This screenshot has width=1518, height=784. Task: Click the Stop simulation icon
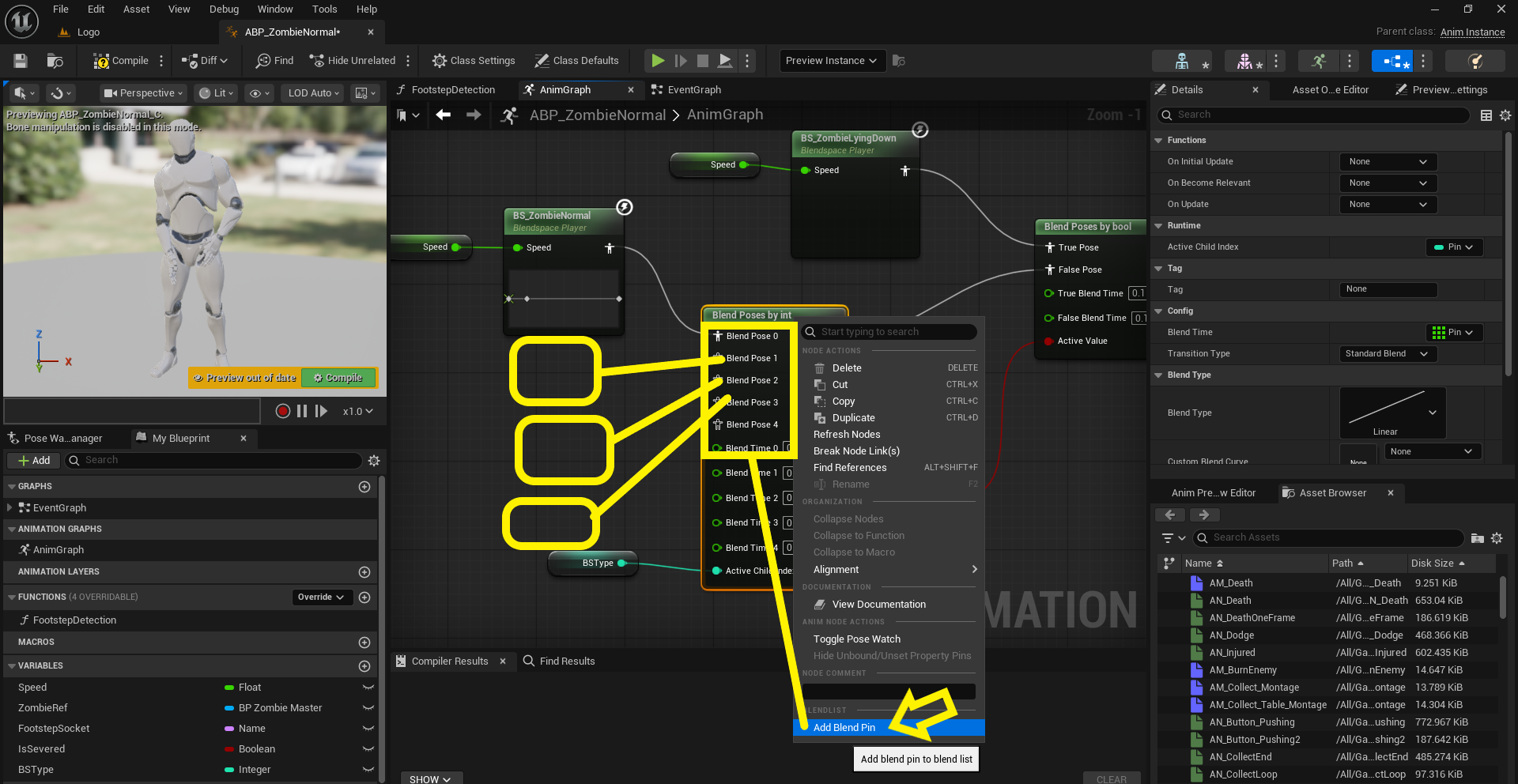coord(702,61)
